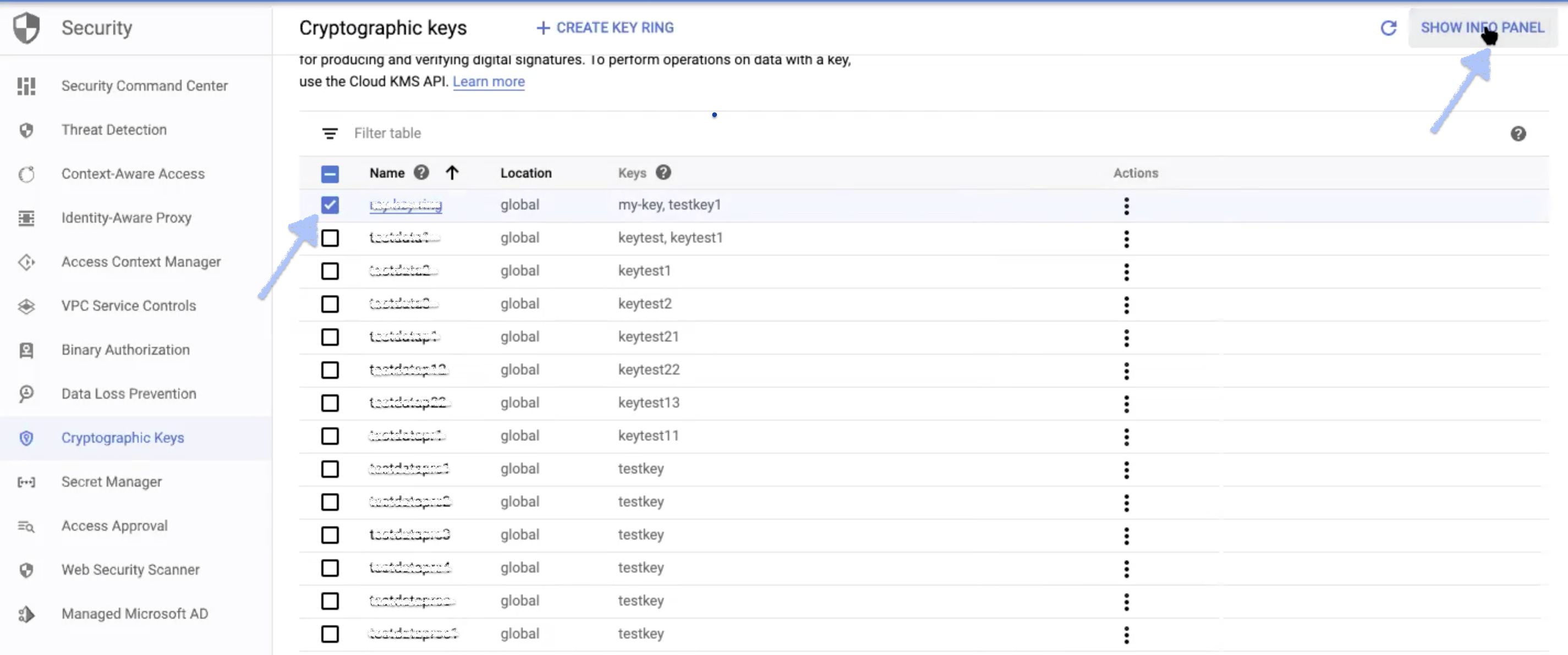Click the Data Loss Prevention icon
Screen dimensions: 1568x655
(26, 394)
